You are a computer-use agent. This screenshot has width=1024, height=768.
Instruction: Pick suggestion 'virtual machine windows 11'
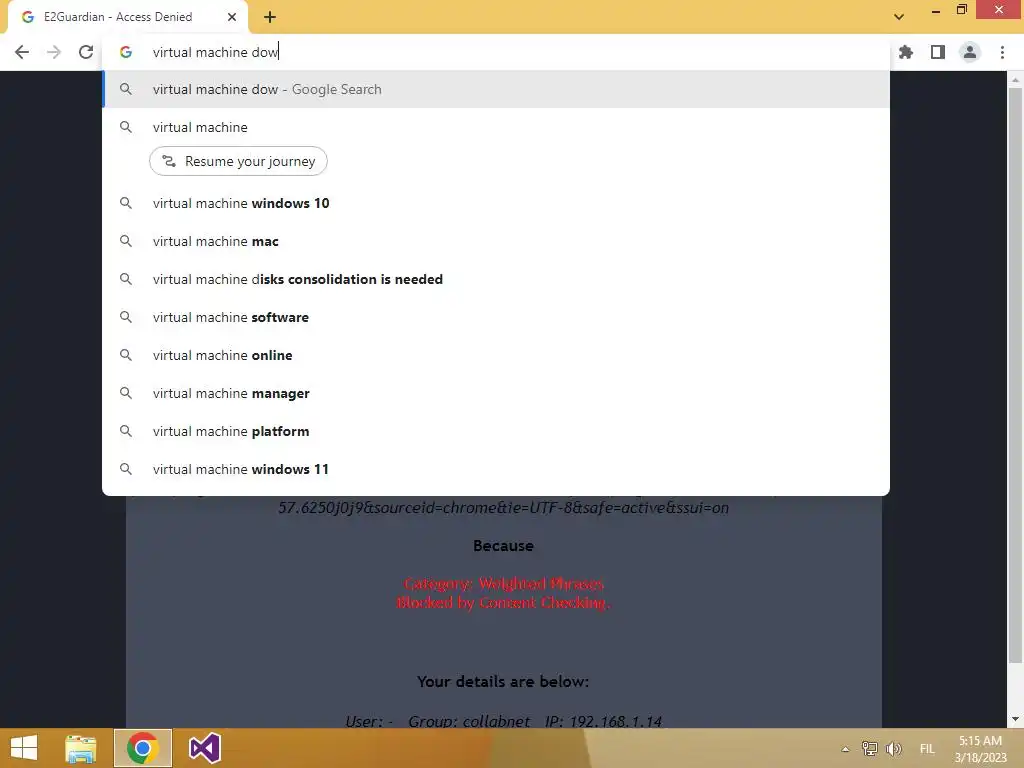[x=496, y=469]
